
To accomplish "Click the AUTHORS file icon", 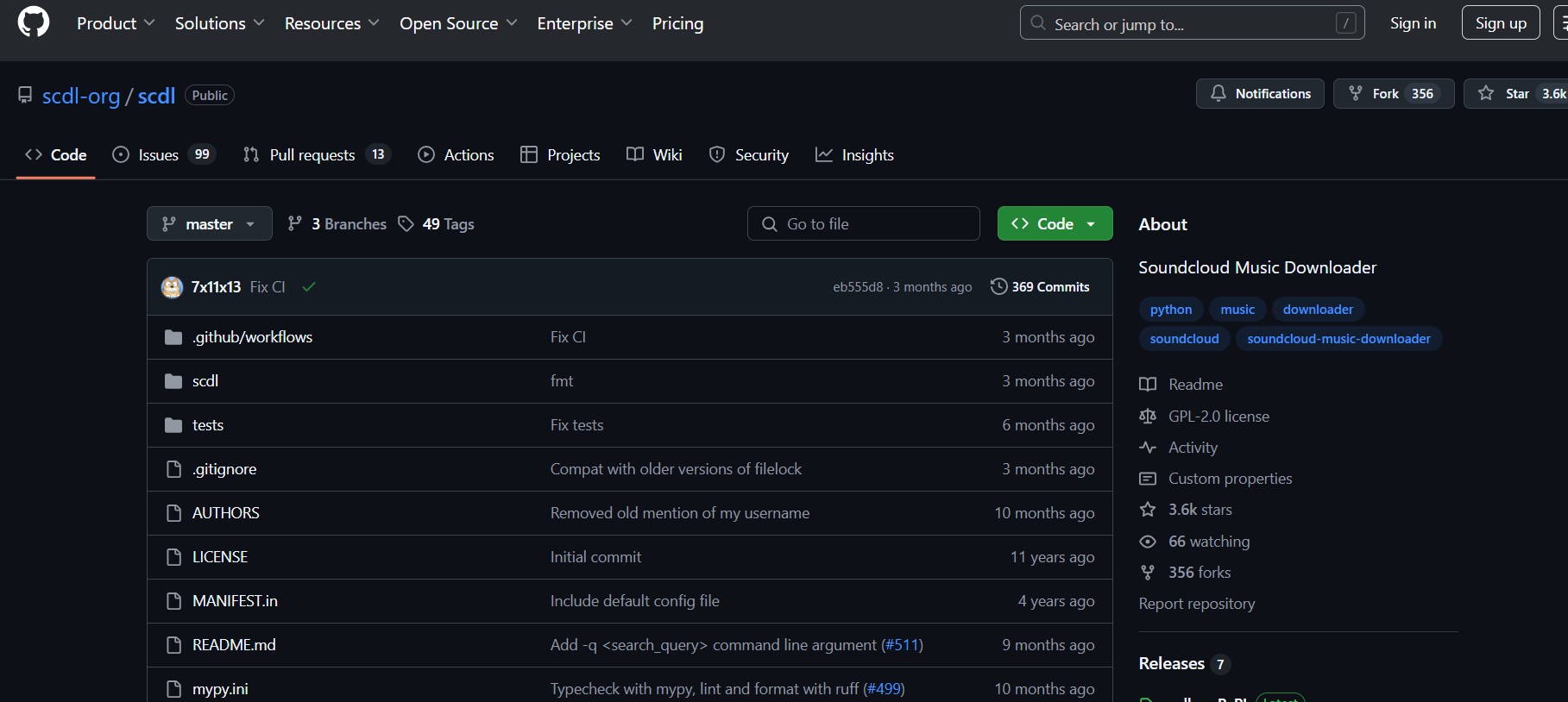I will pos(173,513).
